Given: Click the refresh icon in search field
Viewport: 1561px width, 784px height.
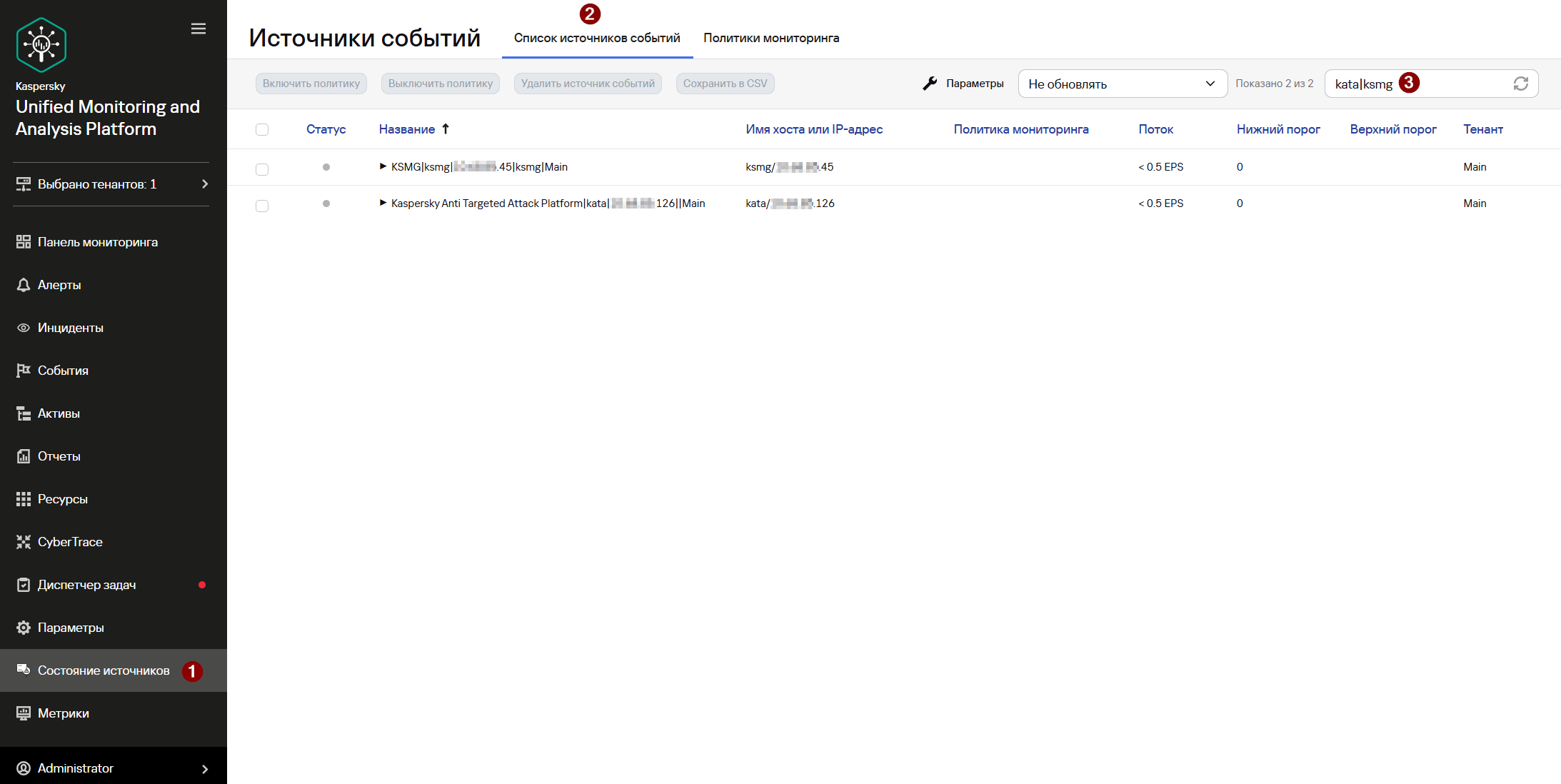Looking at the screenshot, I should (1521, 84).
